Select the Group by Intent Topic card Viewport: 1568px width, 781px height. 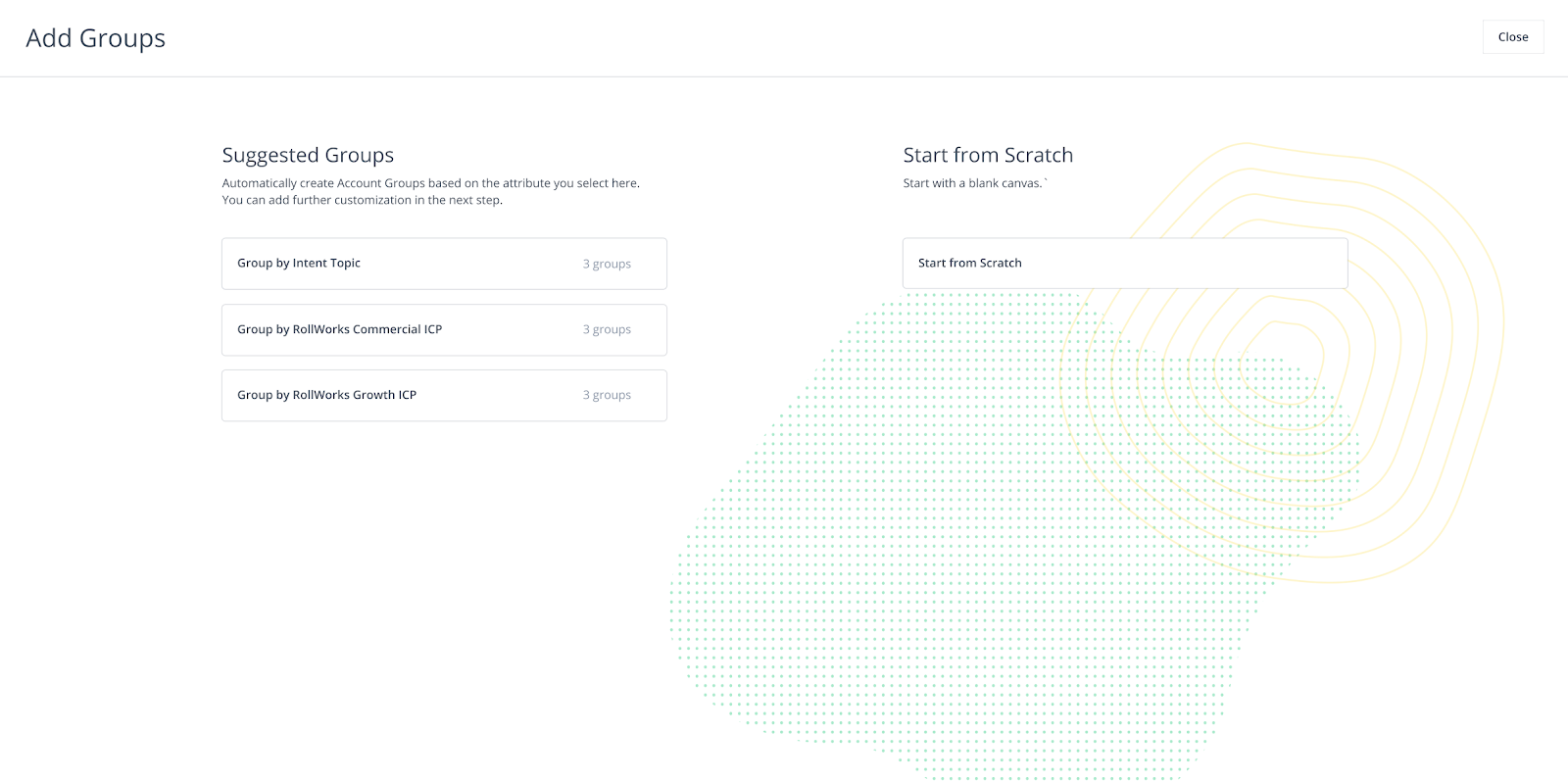(444, 264)
